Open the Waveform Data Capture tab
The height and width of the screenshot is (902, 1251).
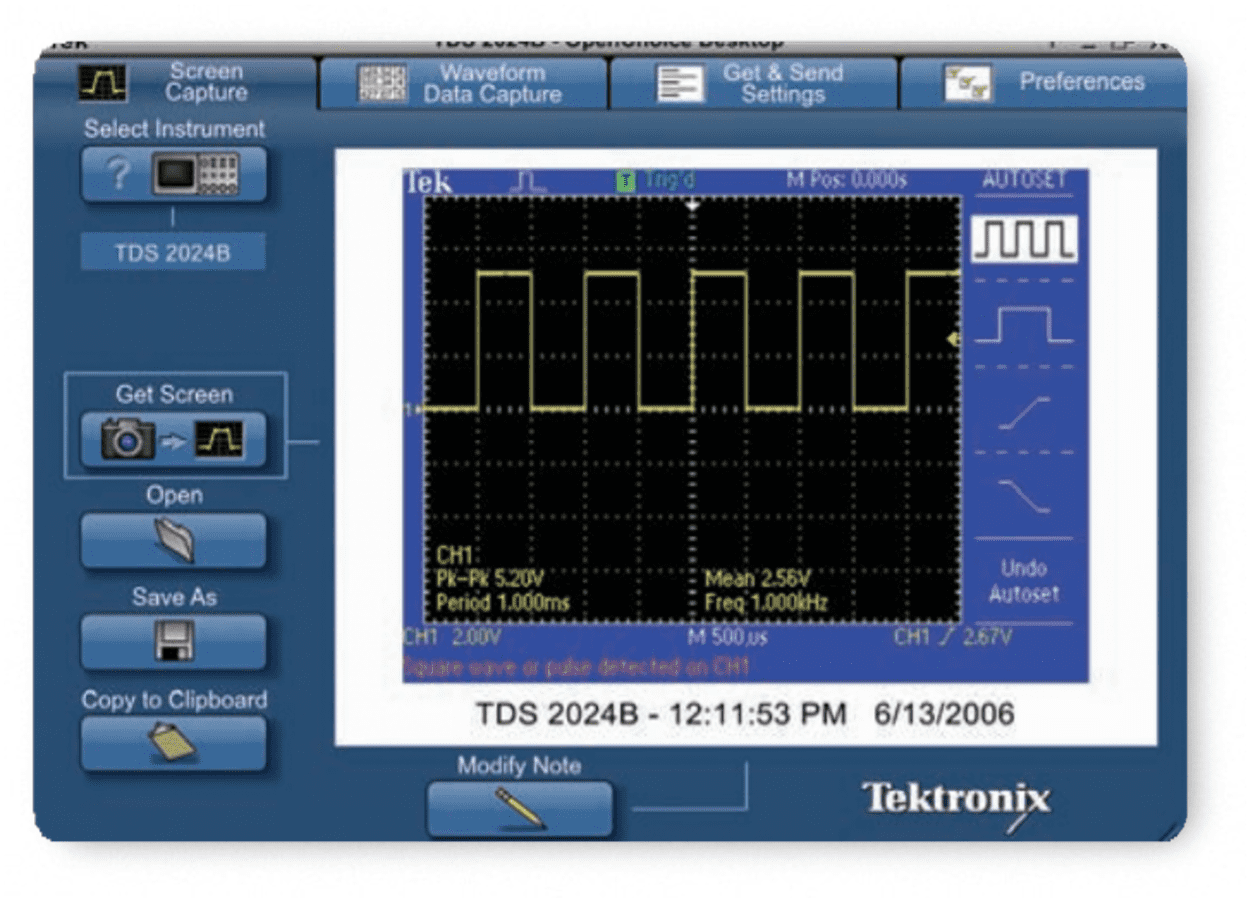463,83
